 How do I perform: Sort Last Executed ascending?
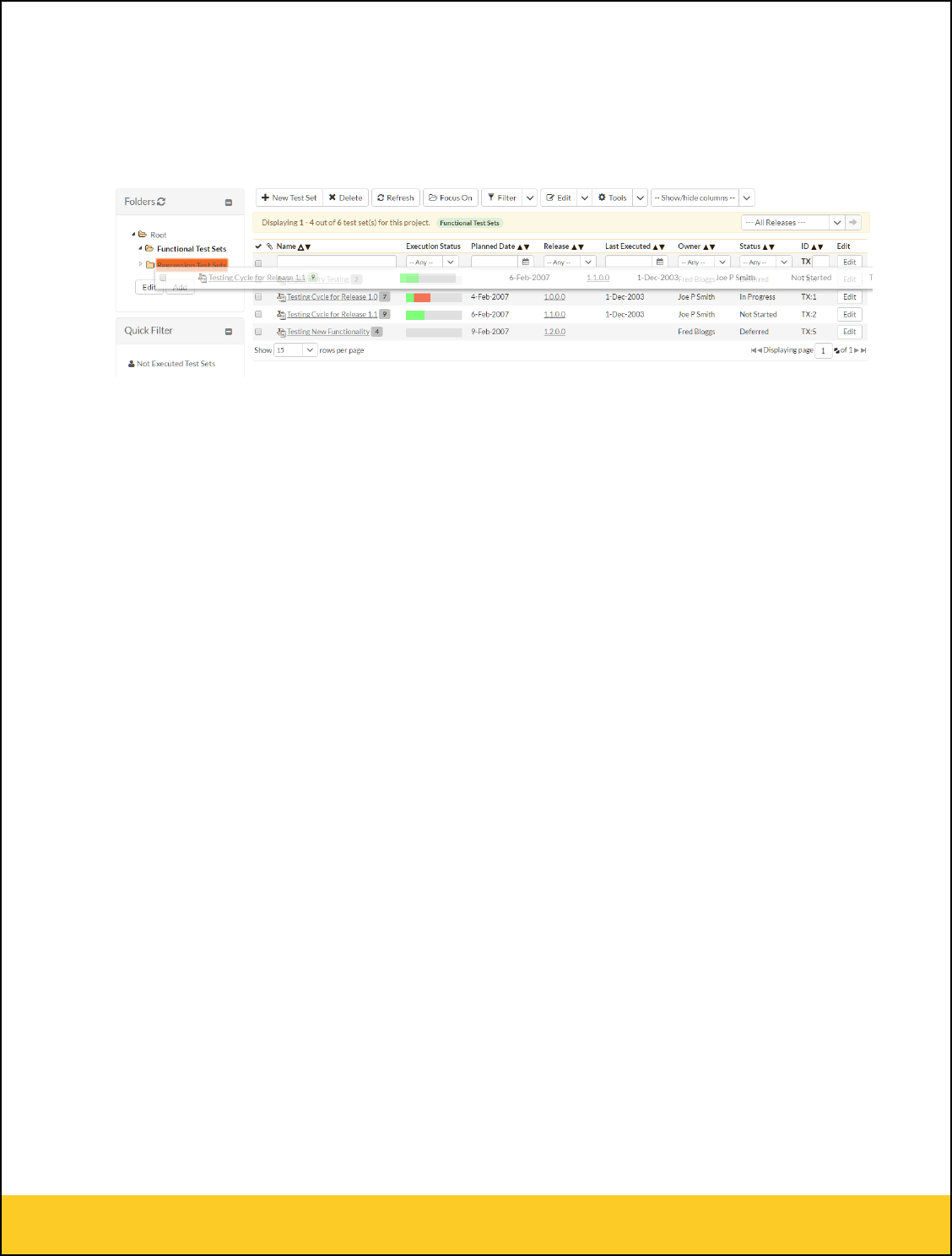(656, 246)
